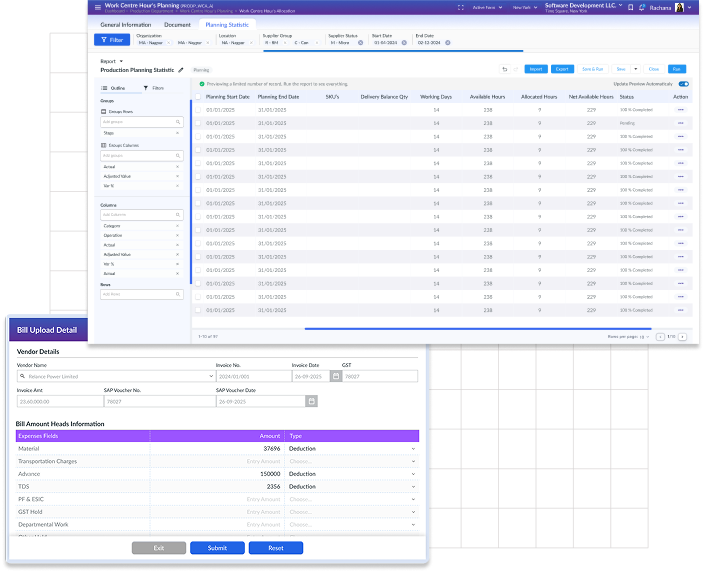Check the first row checkbox

pos(198,110)
